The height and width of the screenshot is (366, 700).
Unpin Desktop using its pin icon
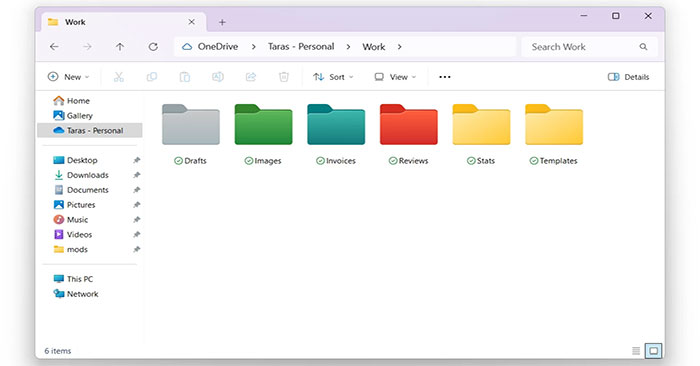(x=137, y=160)
